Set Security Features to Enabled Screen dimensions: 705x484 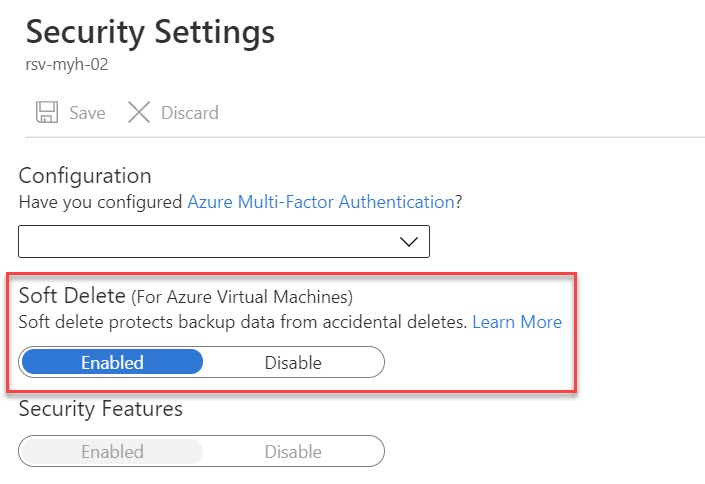click(112, 452)
